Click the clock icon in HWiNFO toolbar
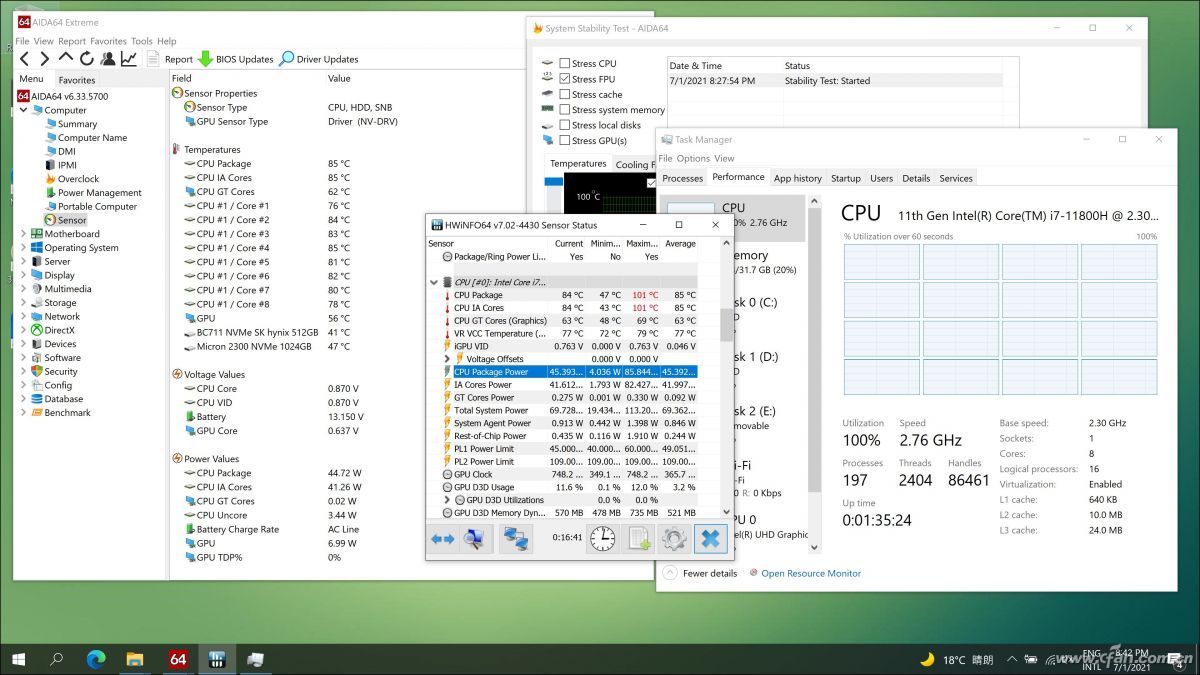 click(x=602, y=538)
